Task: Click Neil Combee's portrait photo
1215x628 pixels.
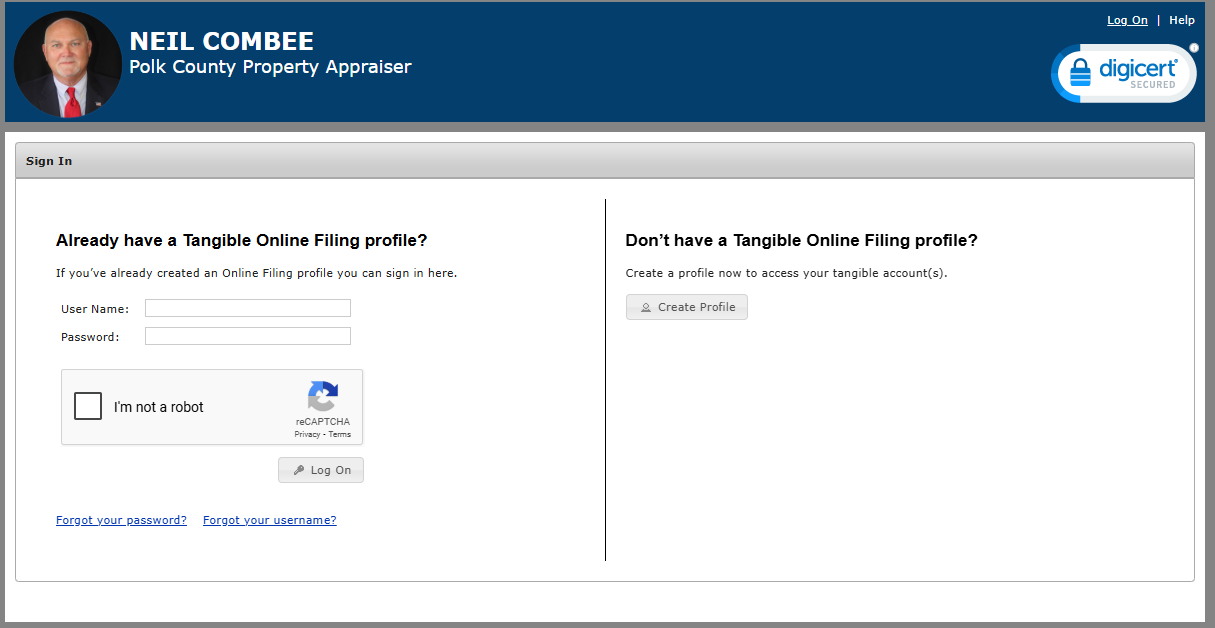Action: tap(67, 62)
